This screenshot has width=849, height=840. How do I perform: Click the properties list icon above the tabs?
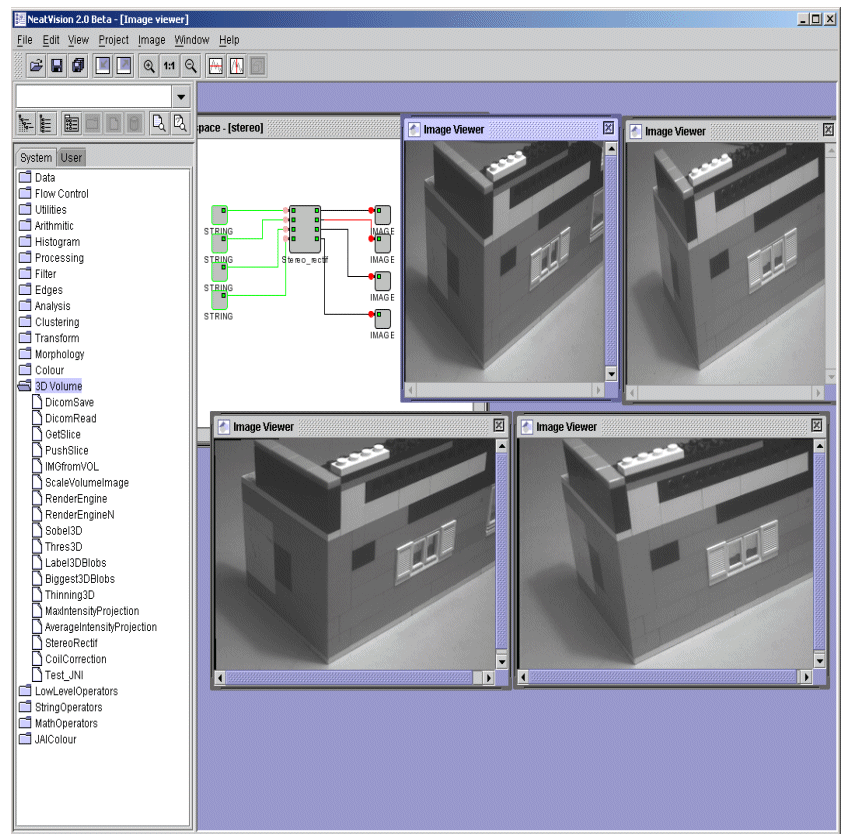[71, 124]
